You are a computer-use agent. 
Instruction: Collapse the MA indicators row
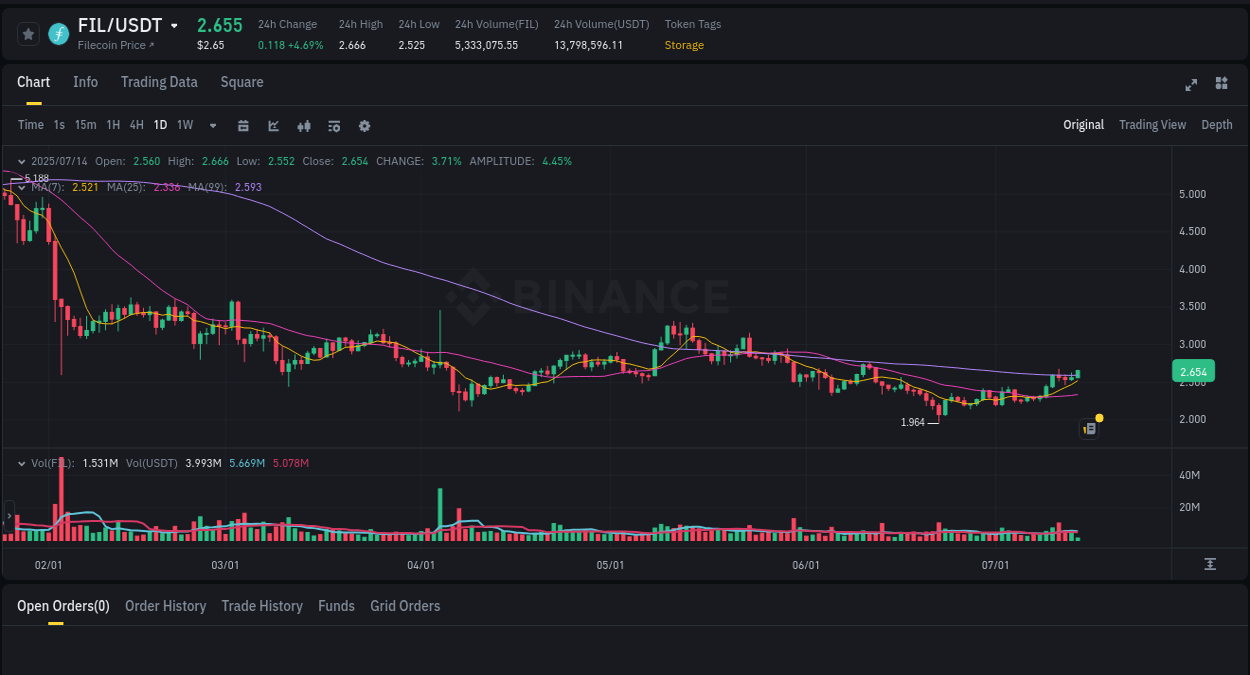point(20,186)
